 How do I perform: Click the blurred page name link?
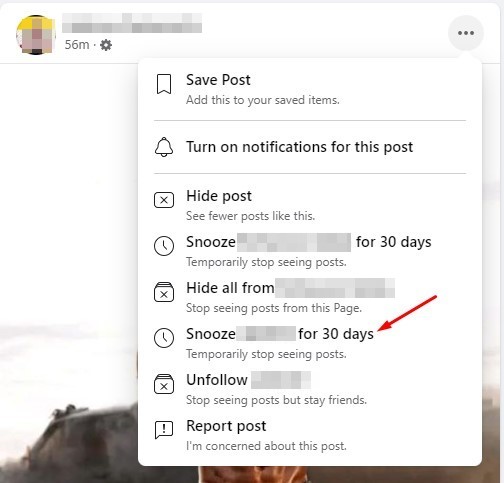click(x=132, y=23)
